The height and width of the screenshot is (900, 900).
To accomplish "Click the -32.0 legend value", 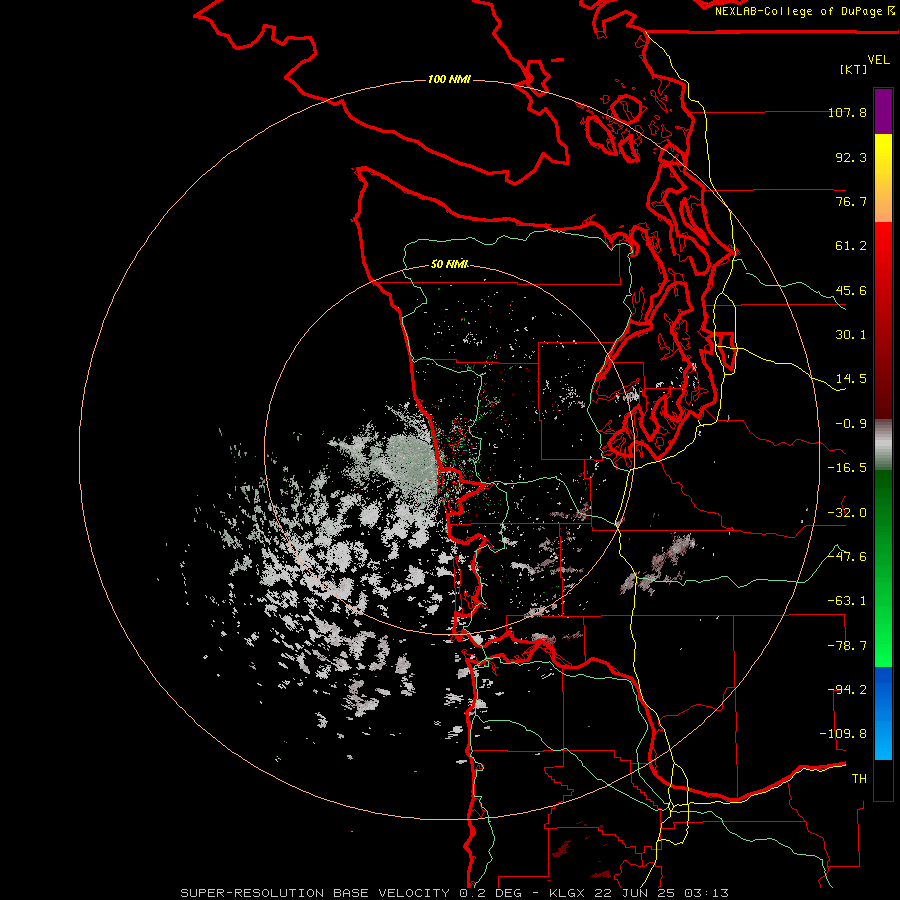I will (x=847, y=513).
